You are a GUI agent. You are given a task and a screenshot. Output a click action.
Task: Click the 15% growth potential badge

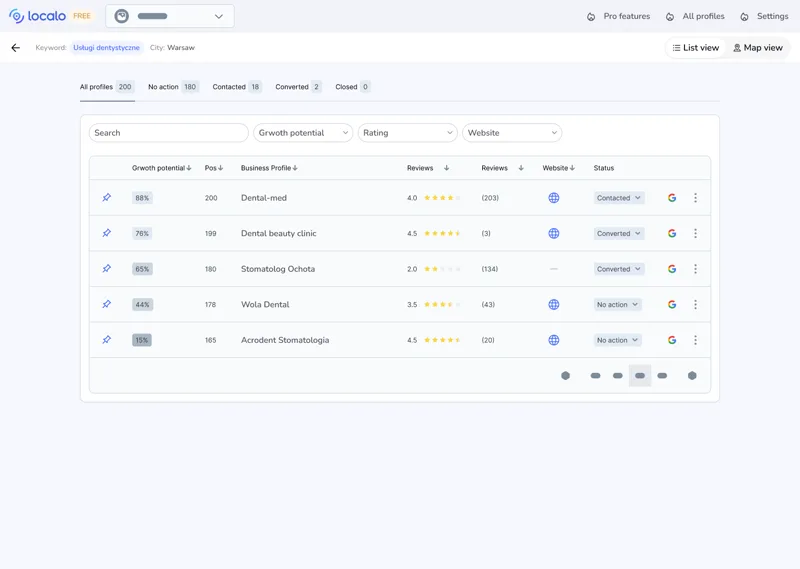click(x=142, y=340)
